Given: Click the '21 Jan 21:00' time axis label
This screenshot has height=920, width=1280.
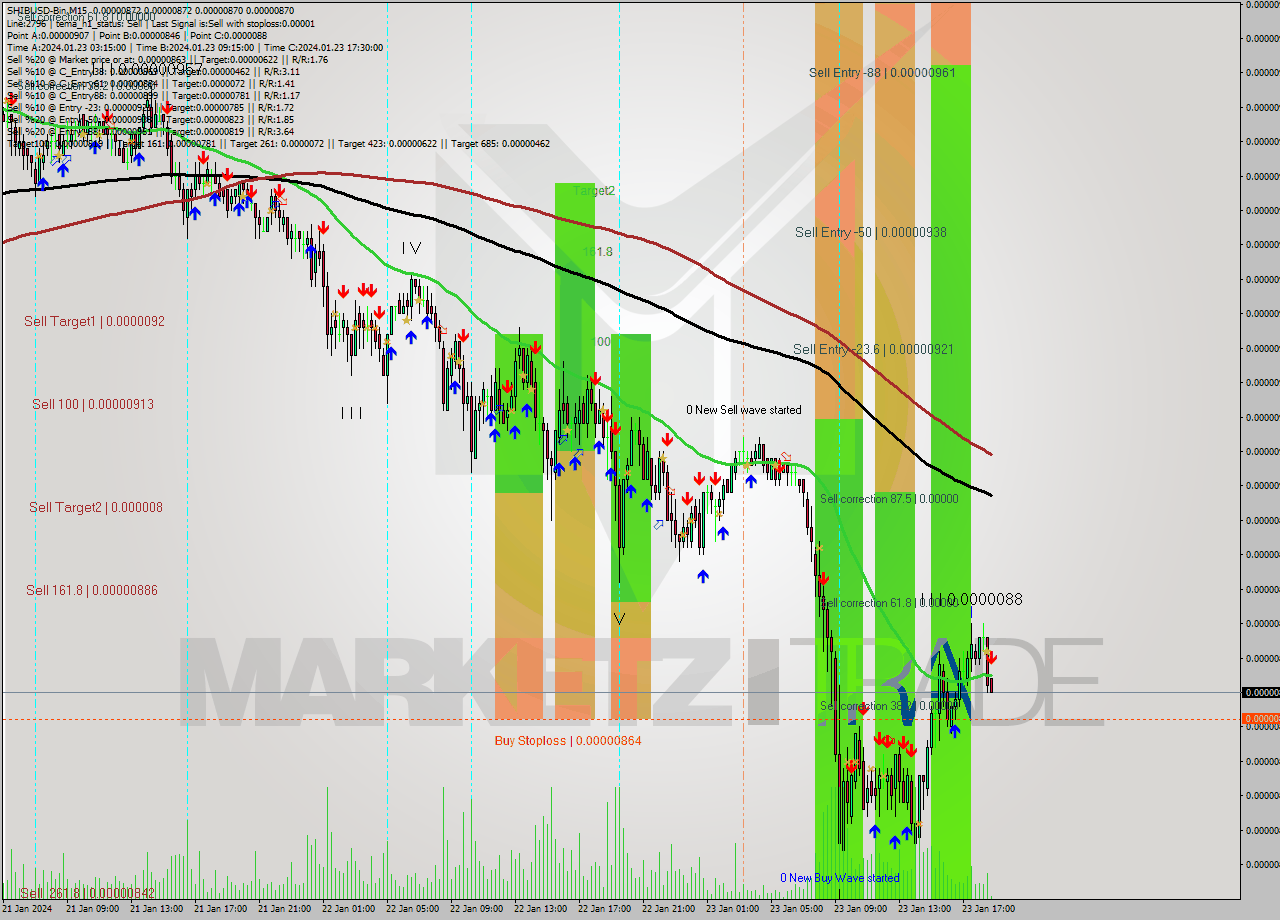Looking at the screenshot, I should [285, 909].
